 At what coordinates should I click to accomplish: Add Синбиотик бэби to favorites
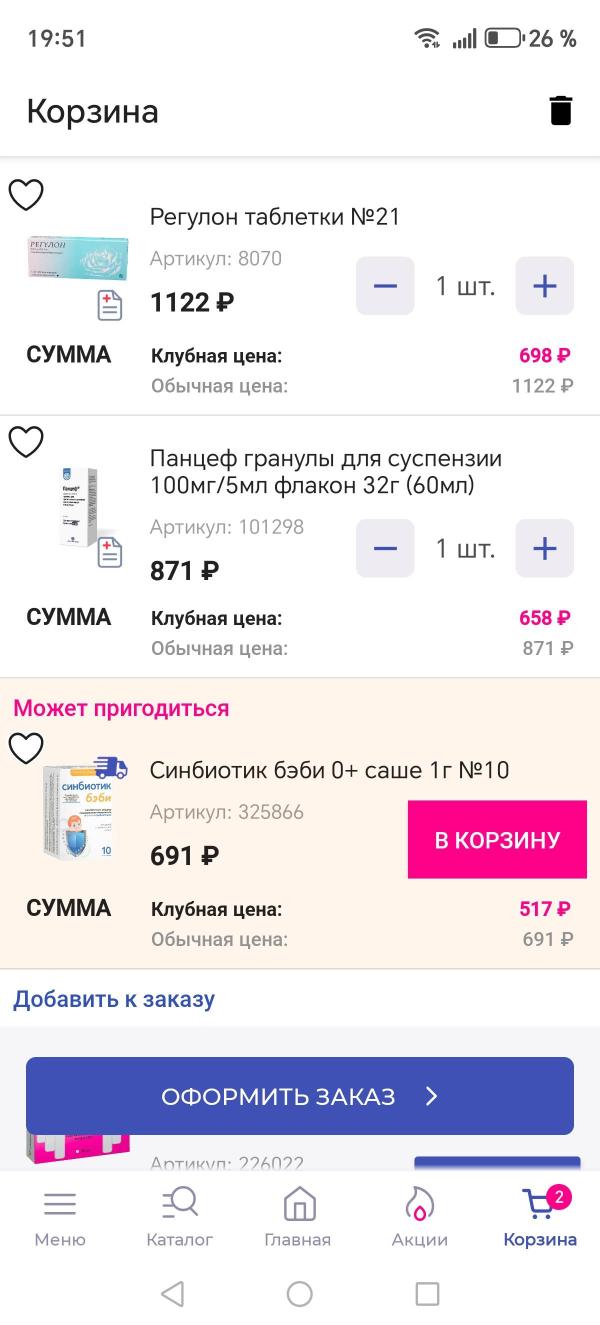pyautogui.click(x=26, y=748)
